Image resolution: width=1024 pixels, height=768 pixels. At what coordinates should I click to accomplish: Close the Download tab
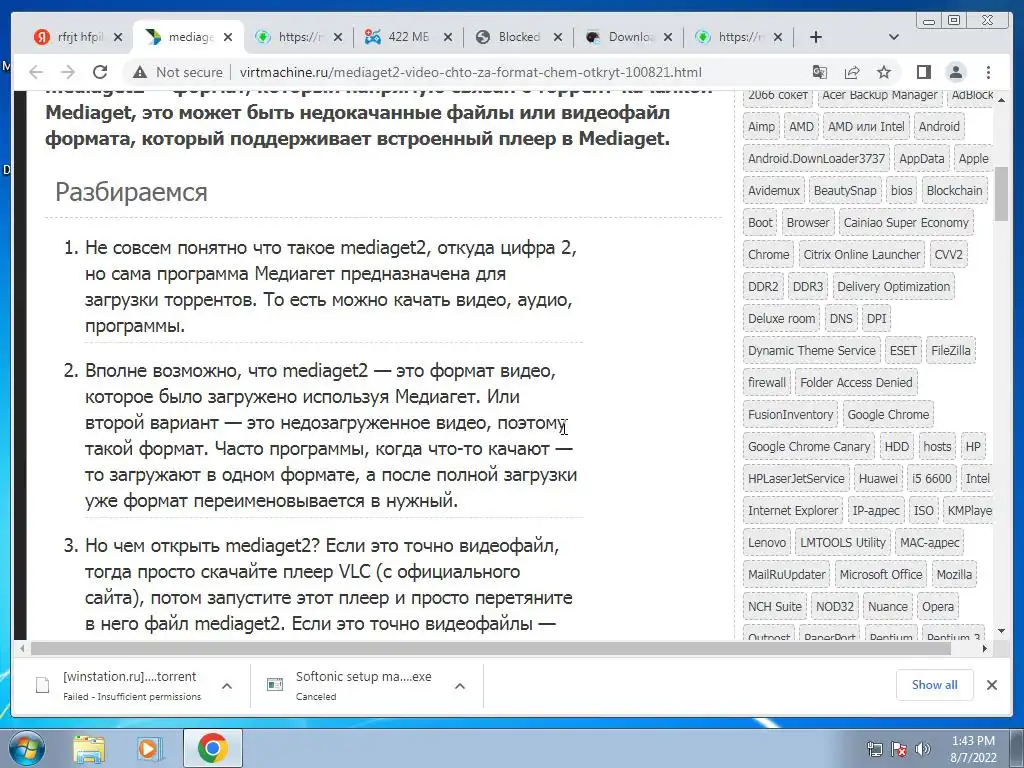[668, 37]
